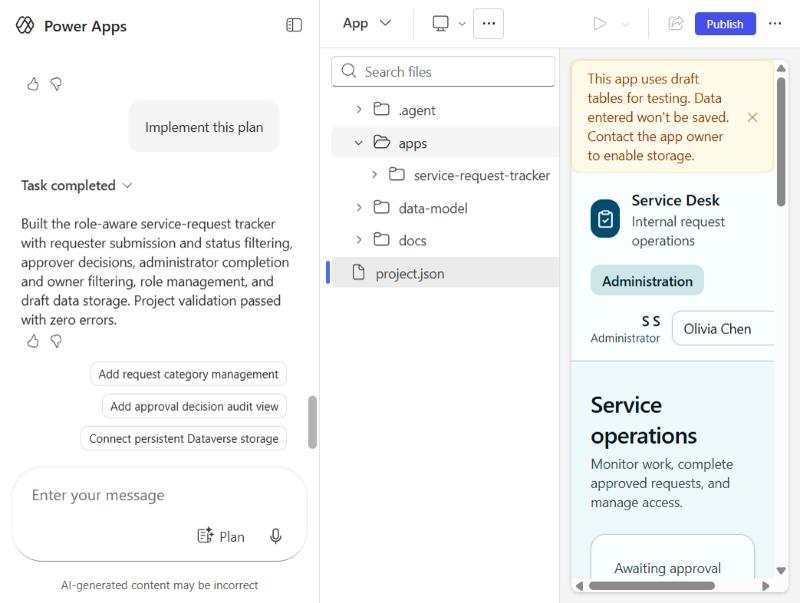The height and width of the screenshot is (603, 800).
Task: Thumbs down the upper chat response
Action: click(x=56, y=84)
